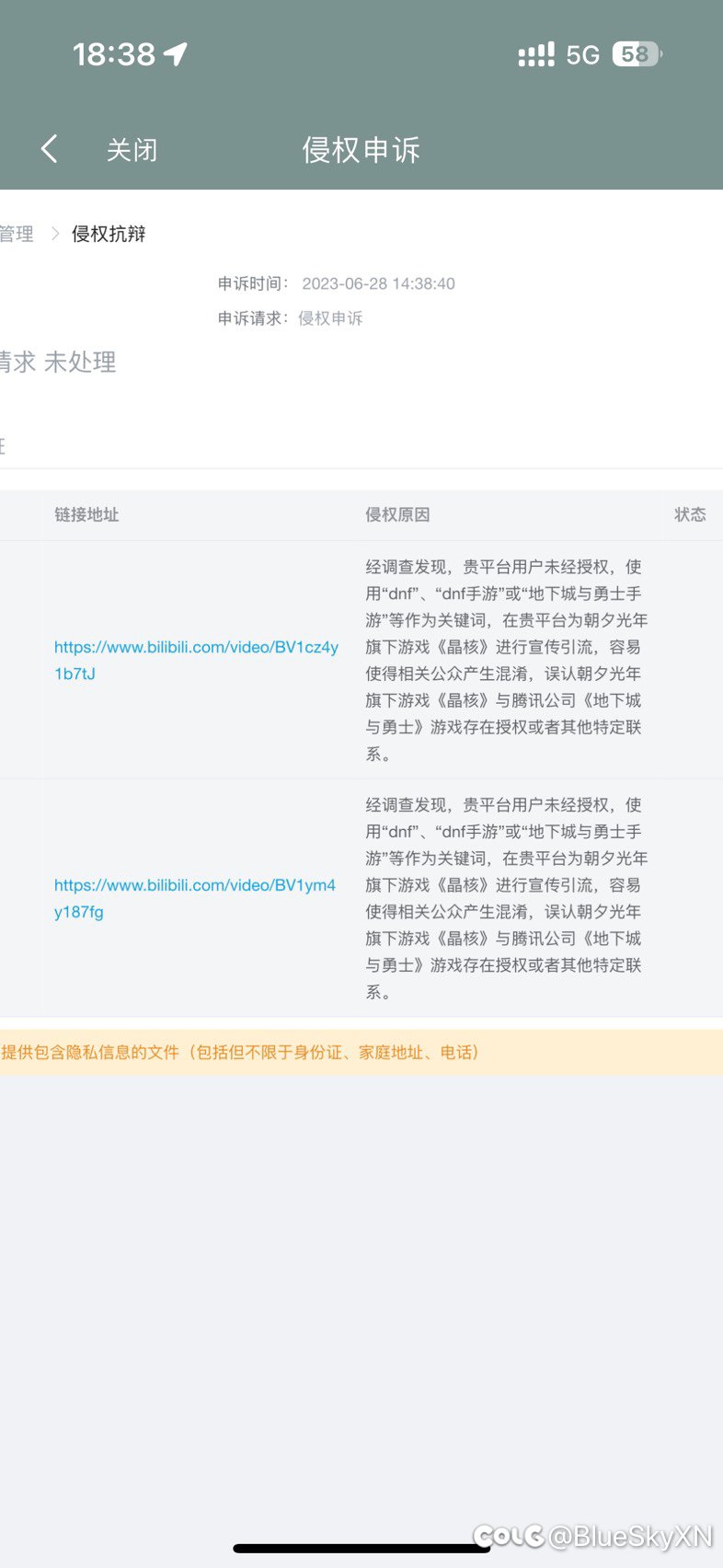The width and height of the screenshot is (723, 1568).
Task: Click the 申诉请求 value 侵权申诉
Action: pyautogui.click(x=330, y=318)
